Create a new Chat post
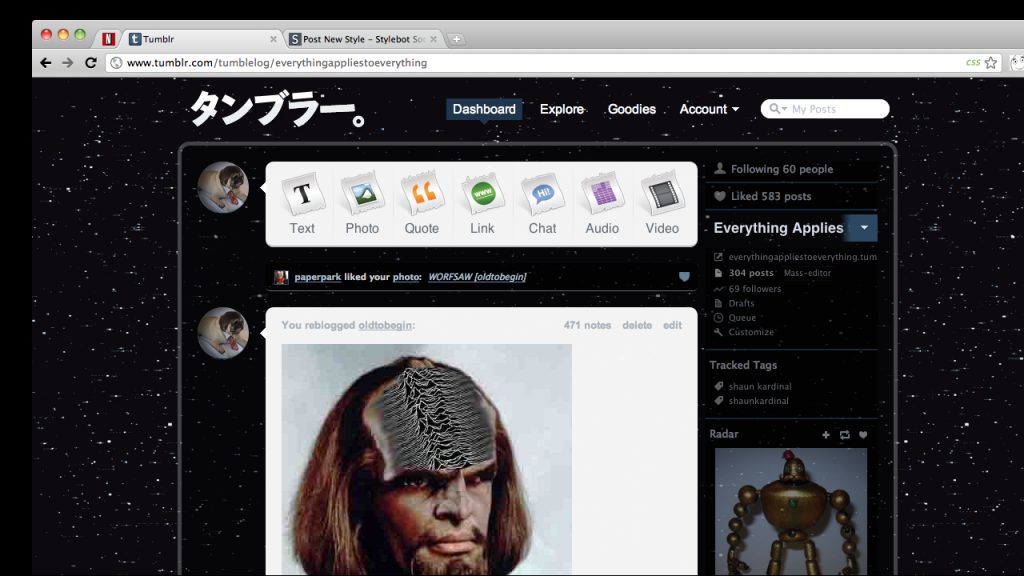Viewport: 1024px width, 576px height. click(543, 203)
